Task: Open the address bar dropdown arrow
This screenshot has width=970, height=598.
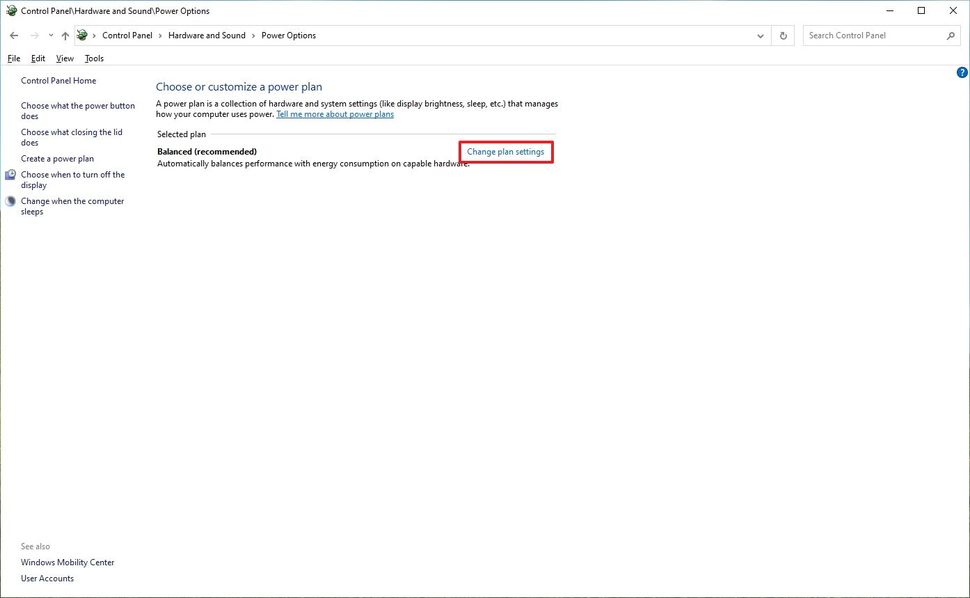Action: 760,35
